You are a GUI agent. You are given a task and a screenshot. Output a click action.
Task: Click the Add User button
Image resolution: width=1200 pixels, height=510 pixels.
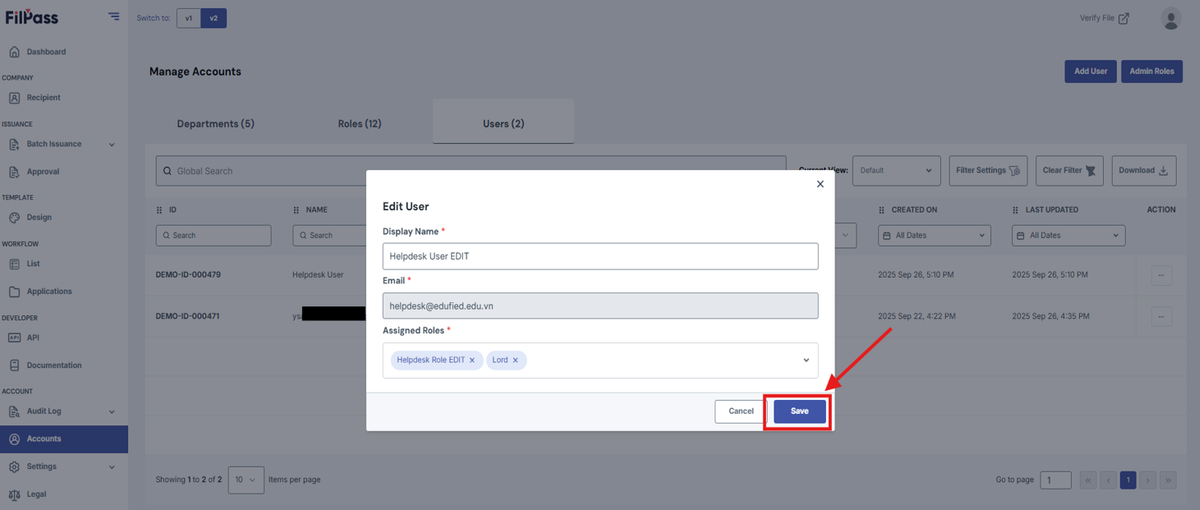1091,72
